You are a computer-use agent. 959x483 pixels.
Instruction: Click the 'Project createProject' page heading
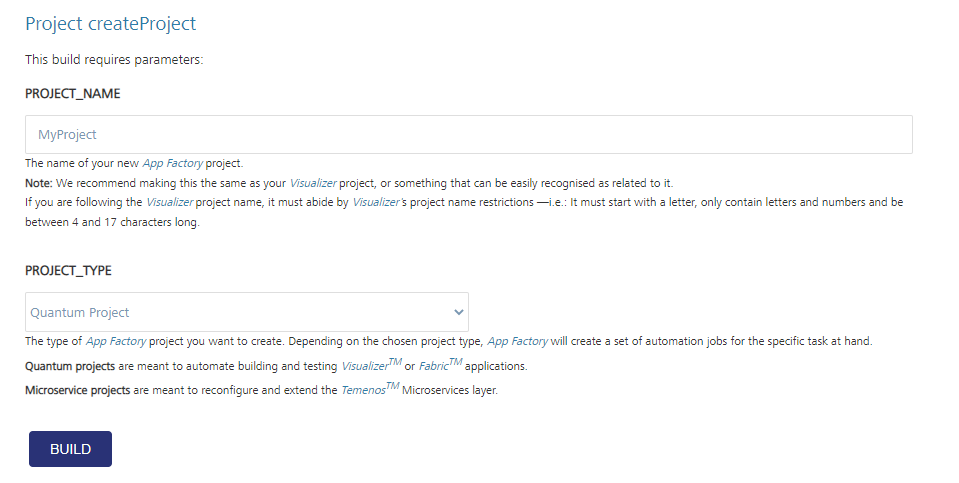tap(111, 24)
